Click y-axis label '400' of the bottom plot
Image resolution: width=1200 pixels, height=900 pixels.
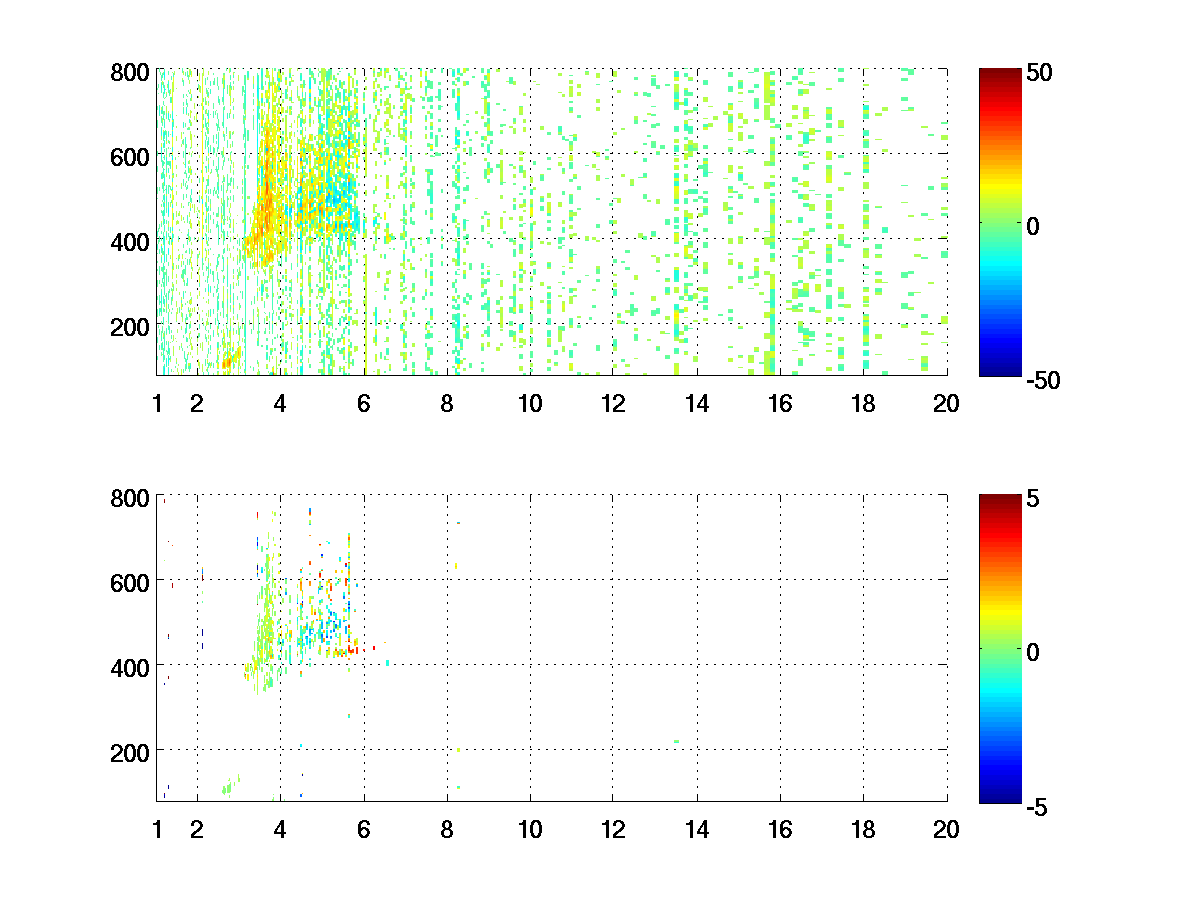(131, 668)
